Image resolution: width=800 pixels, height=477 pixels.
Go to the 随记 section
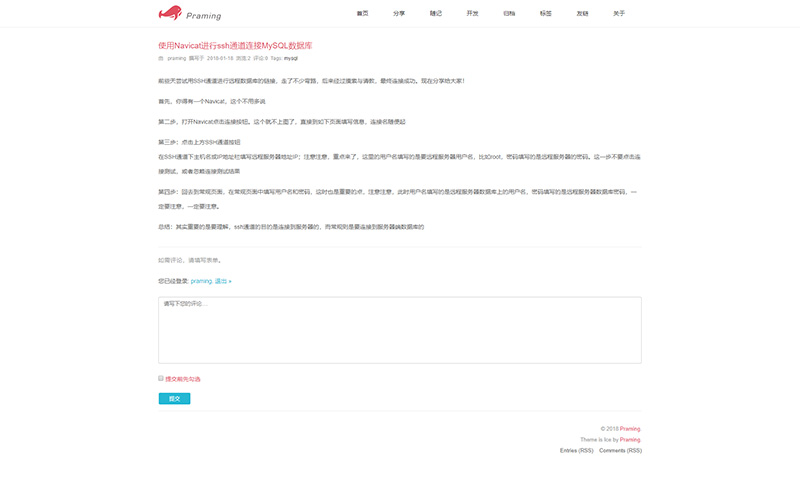click(436, 13)
